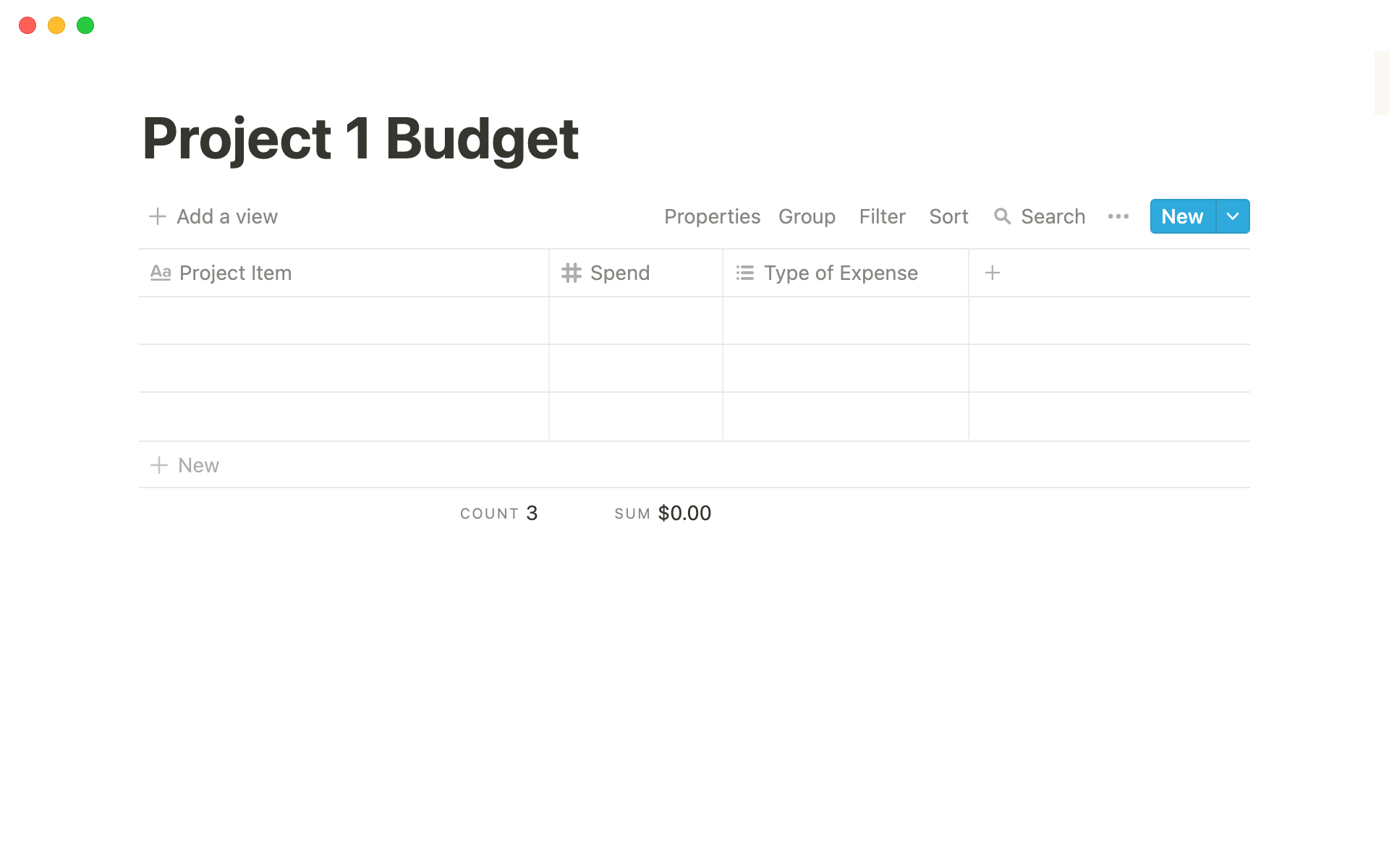Click the plus icon in the bottom New row
Image resolution: width=1389 pixels, height=868 pixels.
click(x=159, y=465)
